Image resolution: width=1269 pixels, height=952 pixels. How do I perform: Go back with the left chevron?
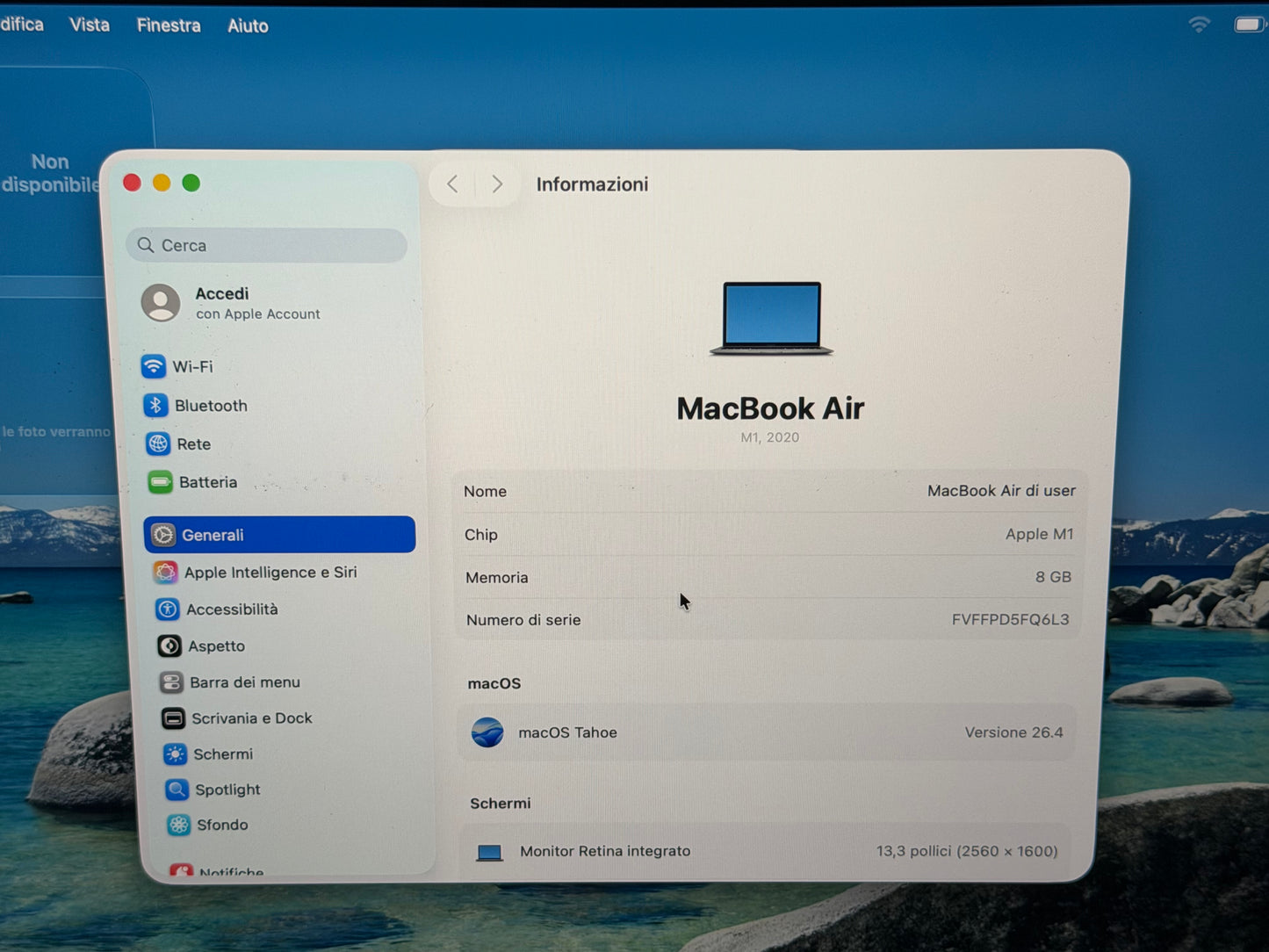click(452, 184)
